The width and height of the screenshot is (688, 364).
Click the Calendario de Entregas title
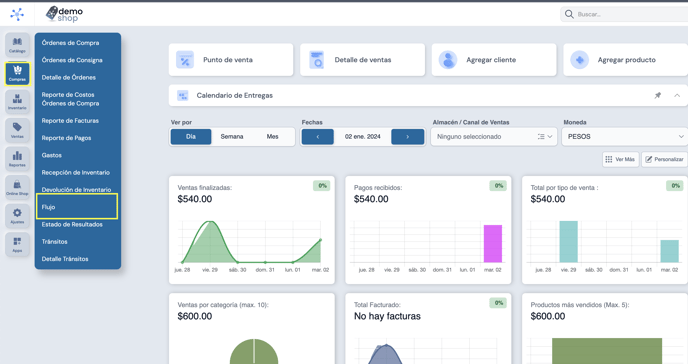[235, 96]
